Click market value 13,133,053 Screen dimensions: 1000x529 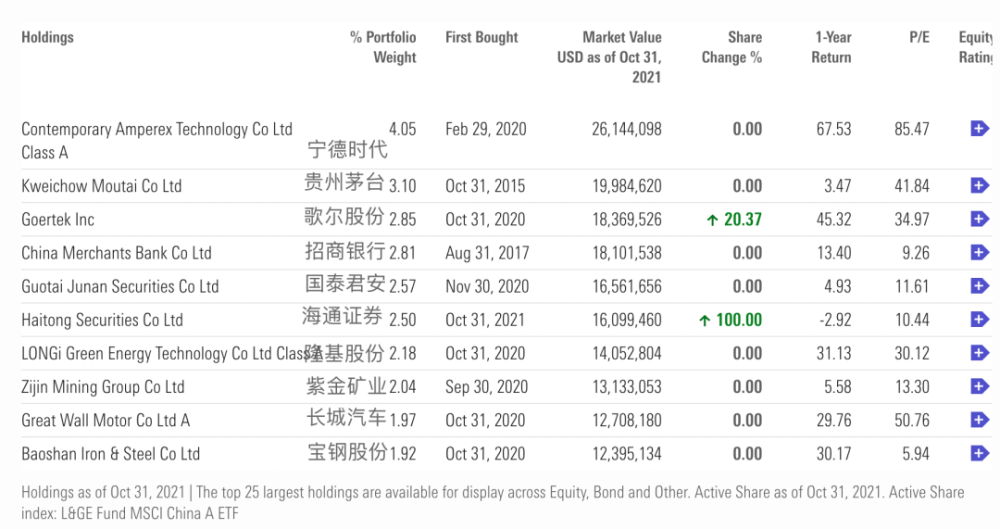pyautogui.click(x=626, y=387)
